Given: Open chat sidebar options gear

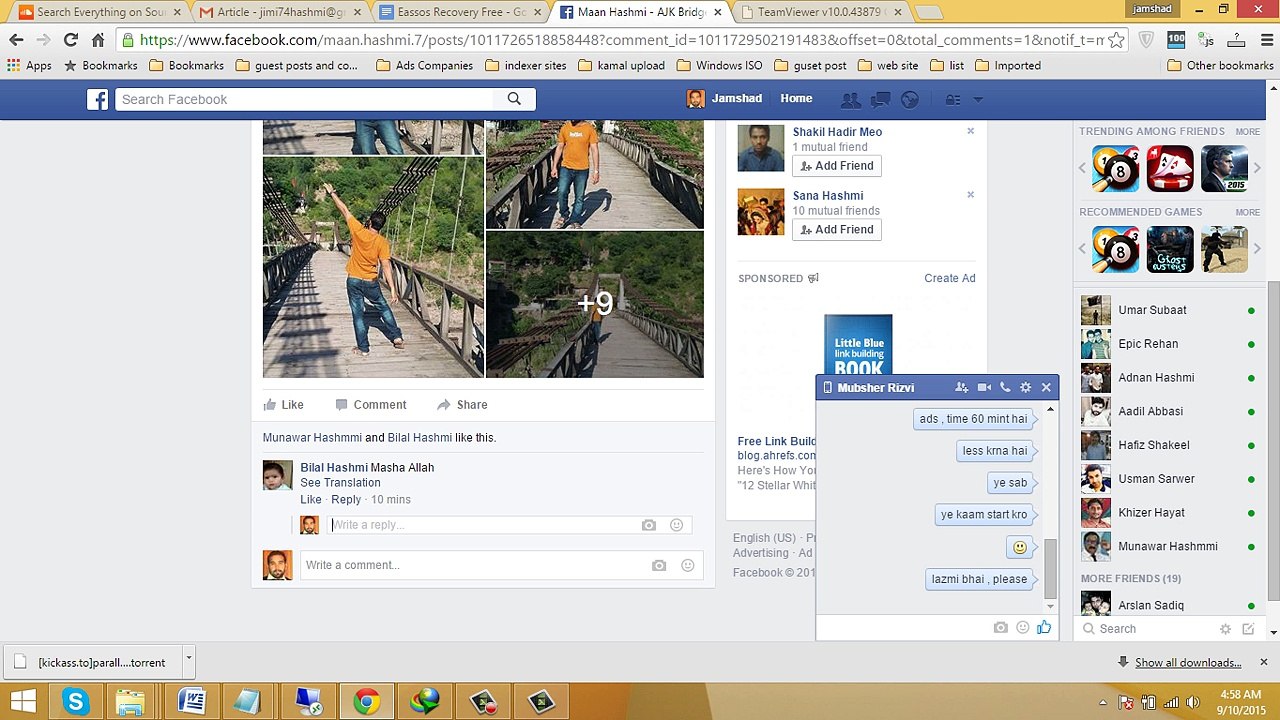Looking at the screenshot, I should pos(1225,629).
